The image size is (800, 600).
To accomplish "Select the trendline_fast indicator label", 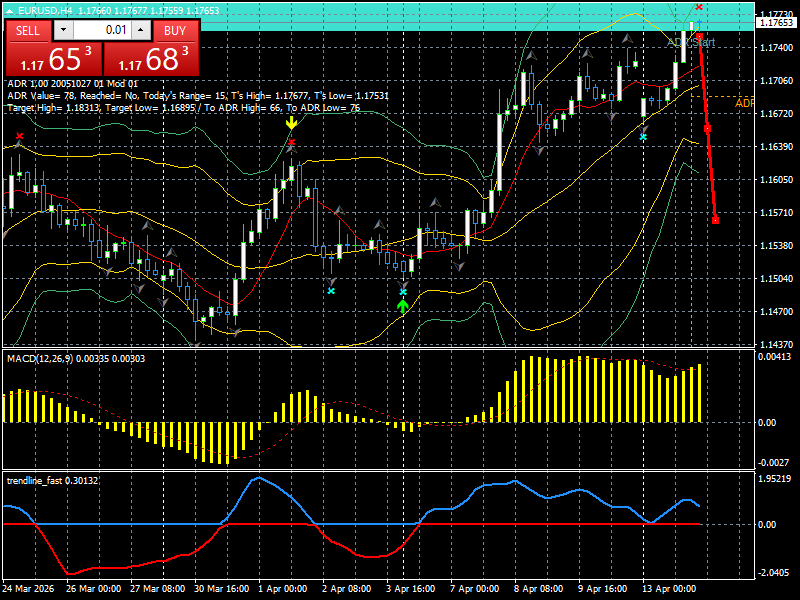I will (42, 480).
